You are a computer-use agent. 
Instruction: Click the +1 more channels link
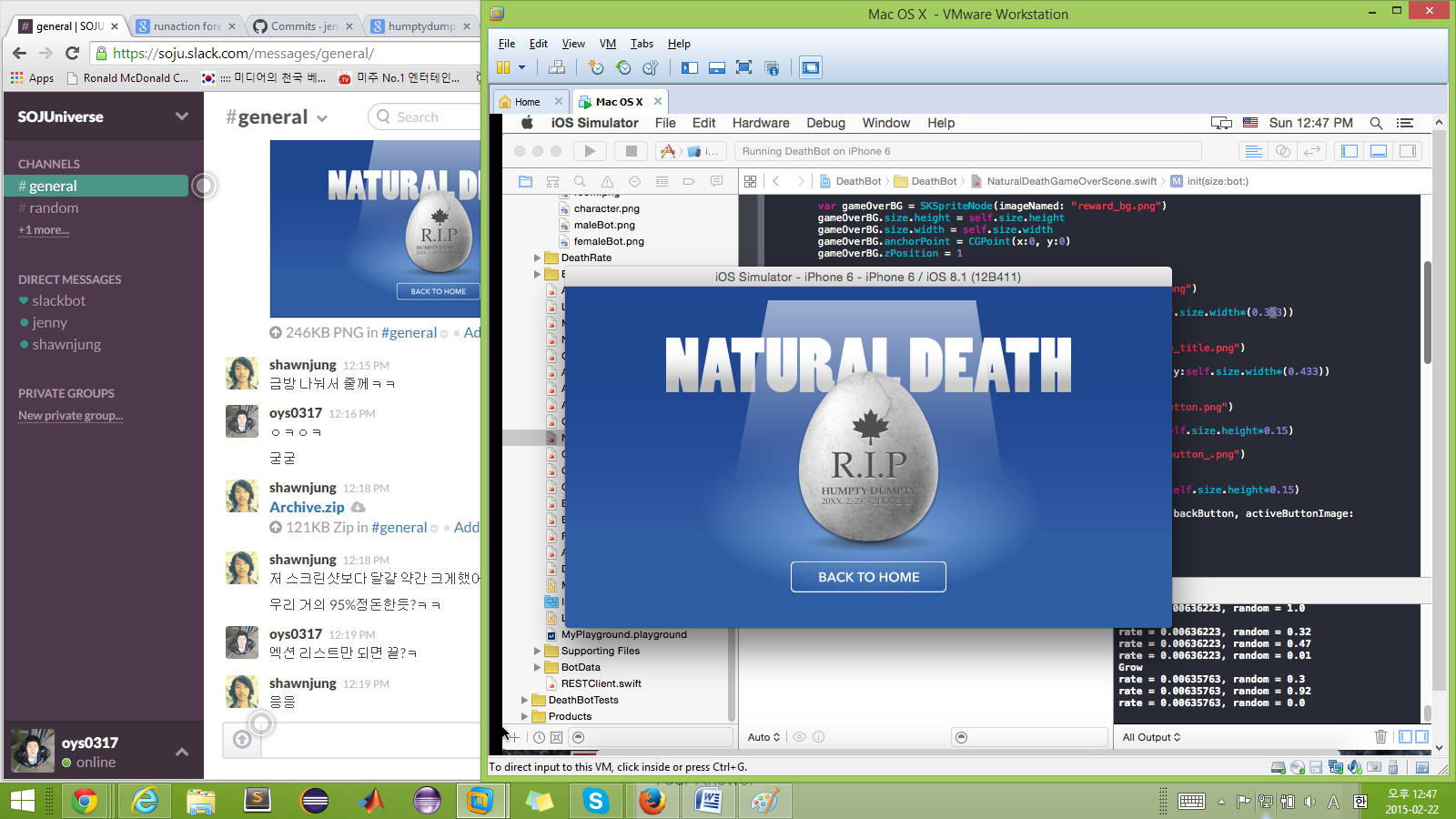(44, 230)
